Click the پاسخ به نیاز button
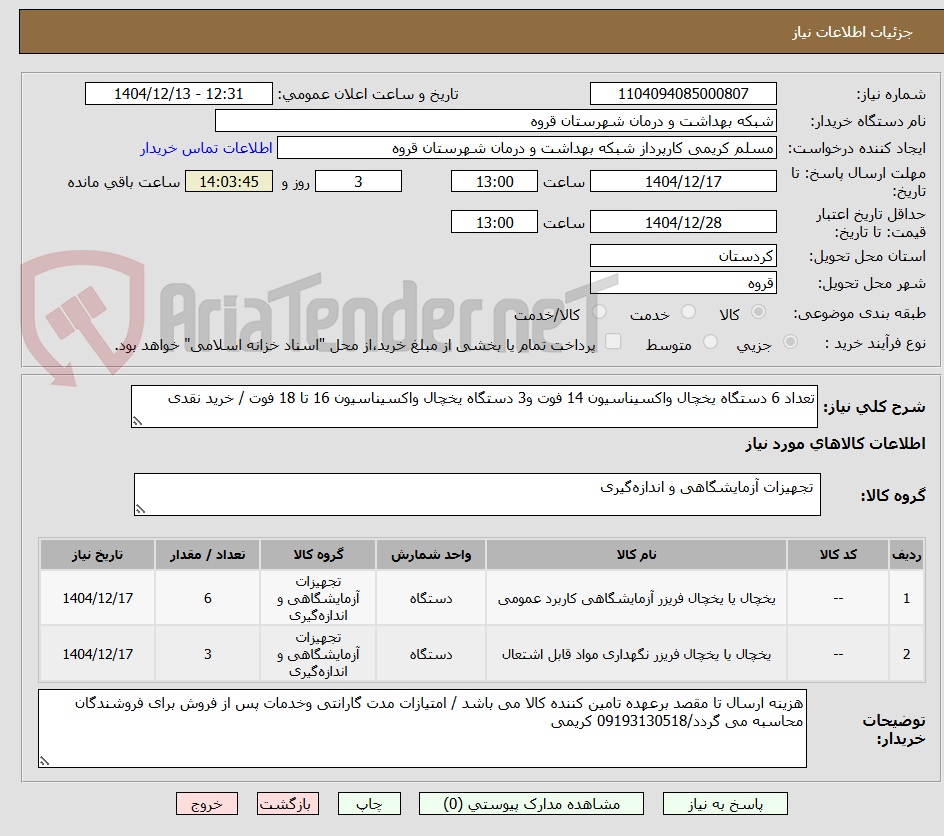Viewport: 944px width, 836px height. pos(725,803)
